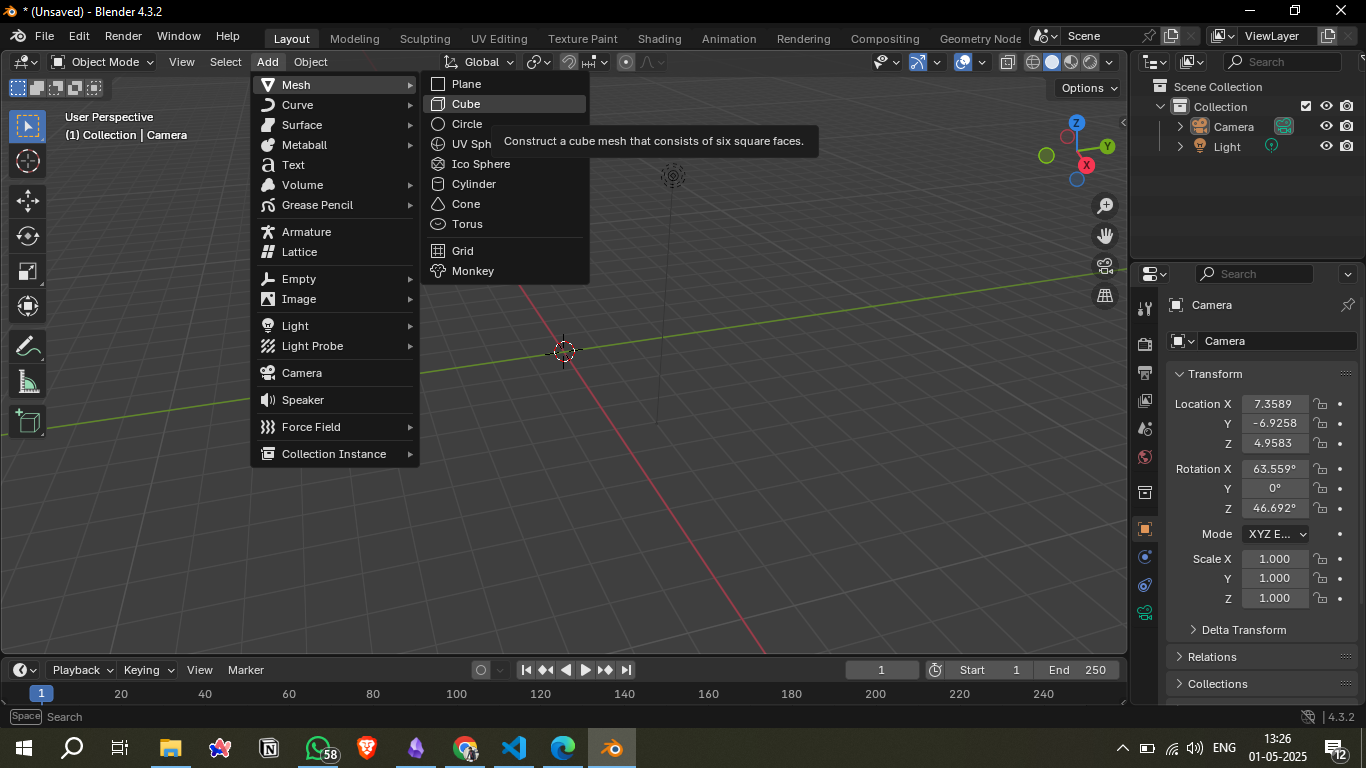Add a Torus mesh from the submenu

tap(505, 224)
